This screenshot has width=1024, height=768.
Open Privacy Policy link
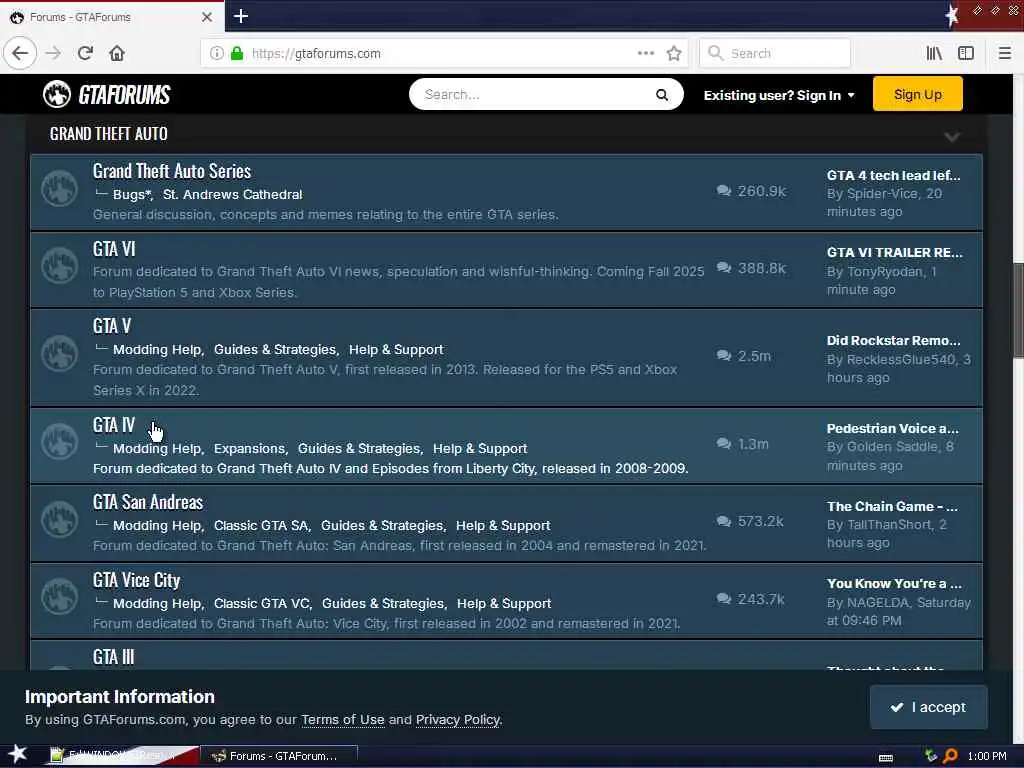tap(458, 719)
